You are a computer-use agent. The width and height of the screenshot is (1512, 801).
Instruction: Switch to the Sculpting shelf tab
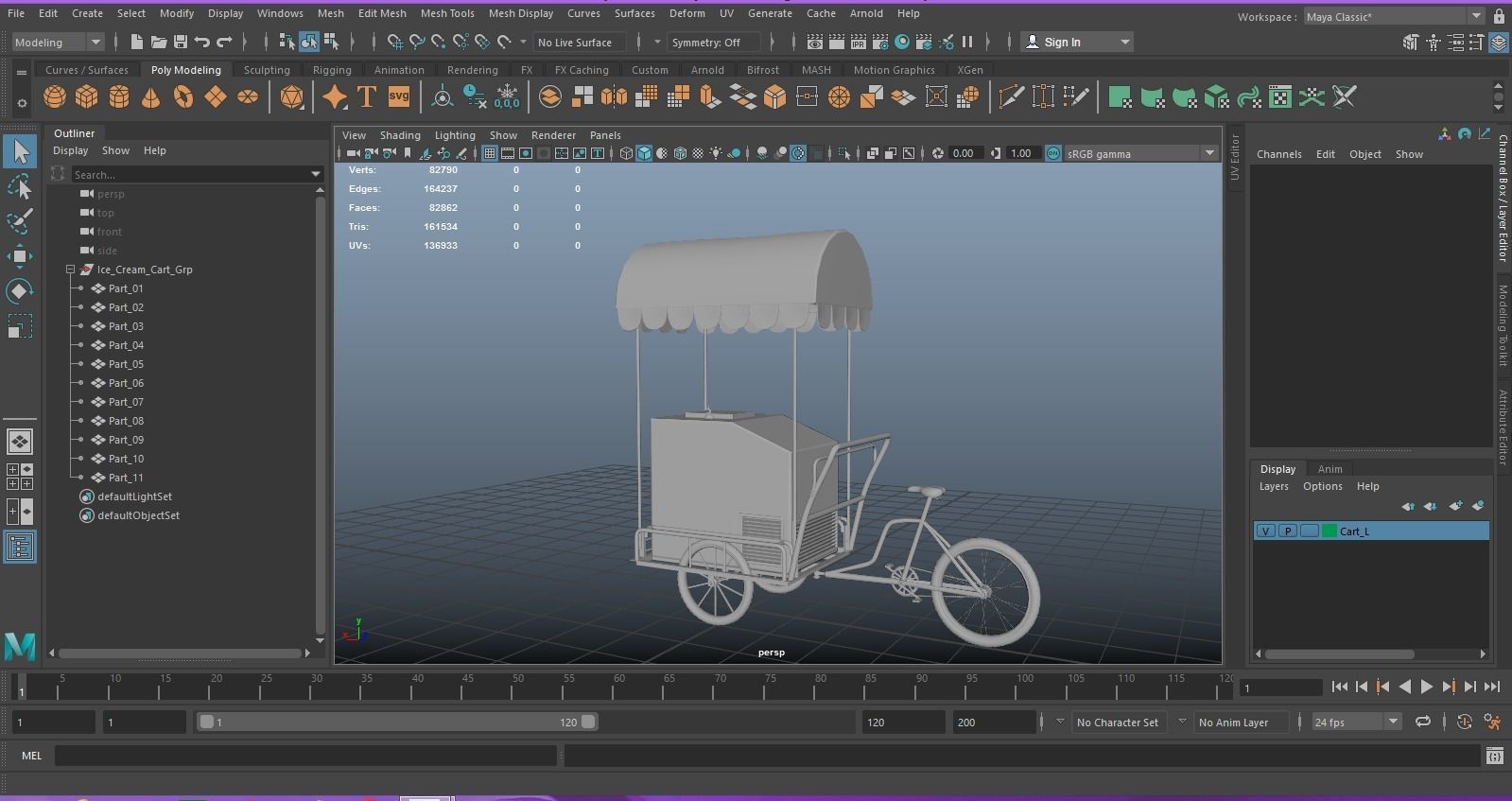[267, 70]
